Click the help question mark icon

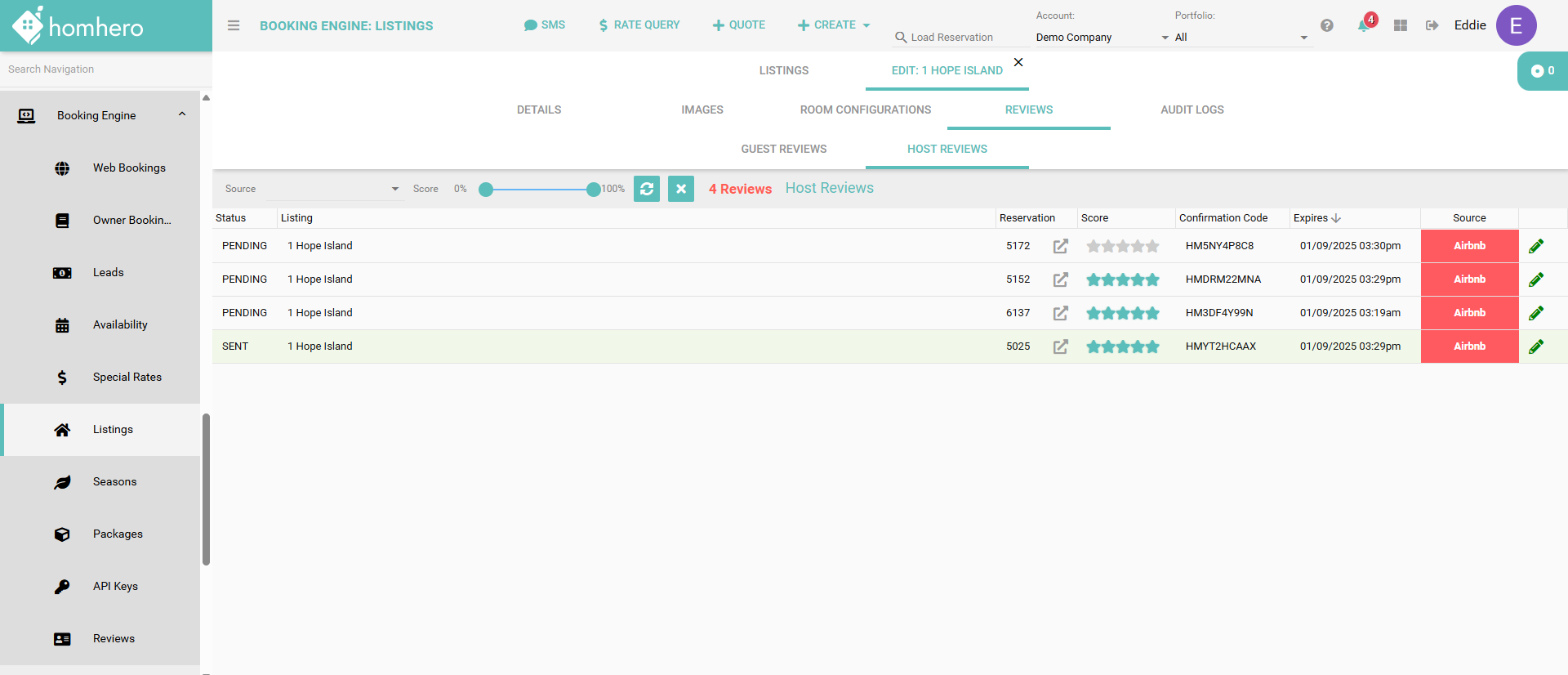pos(1327,25)
